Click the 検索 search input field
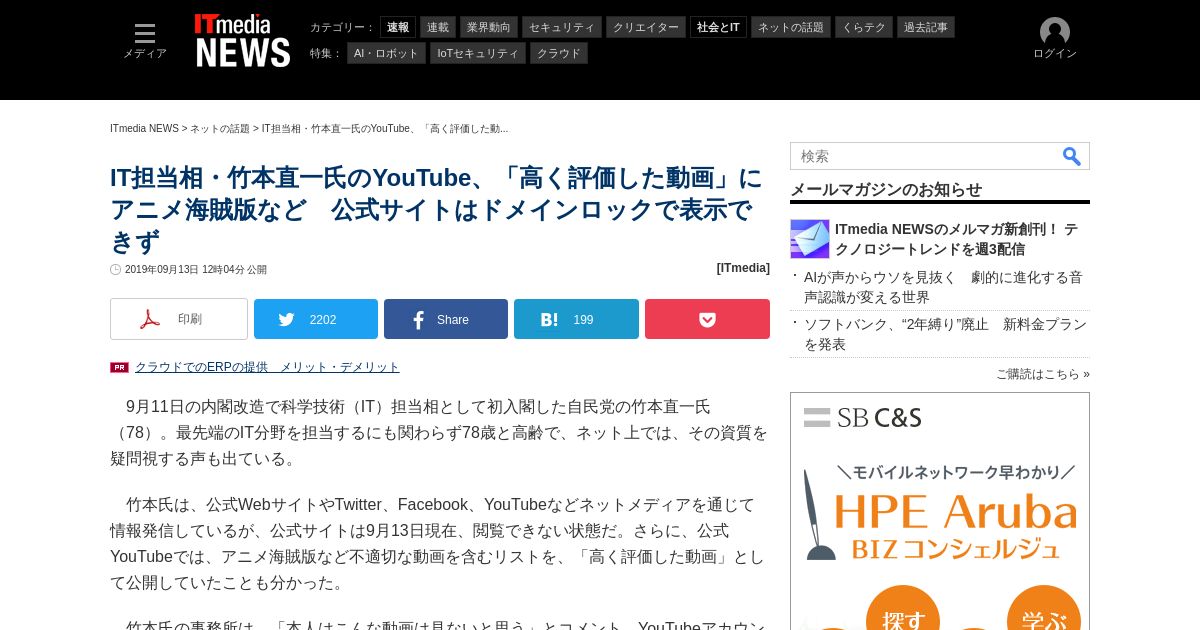The height and width of the screenshot is (630, 1200). [925, 156]
